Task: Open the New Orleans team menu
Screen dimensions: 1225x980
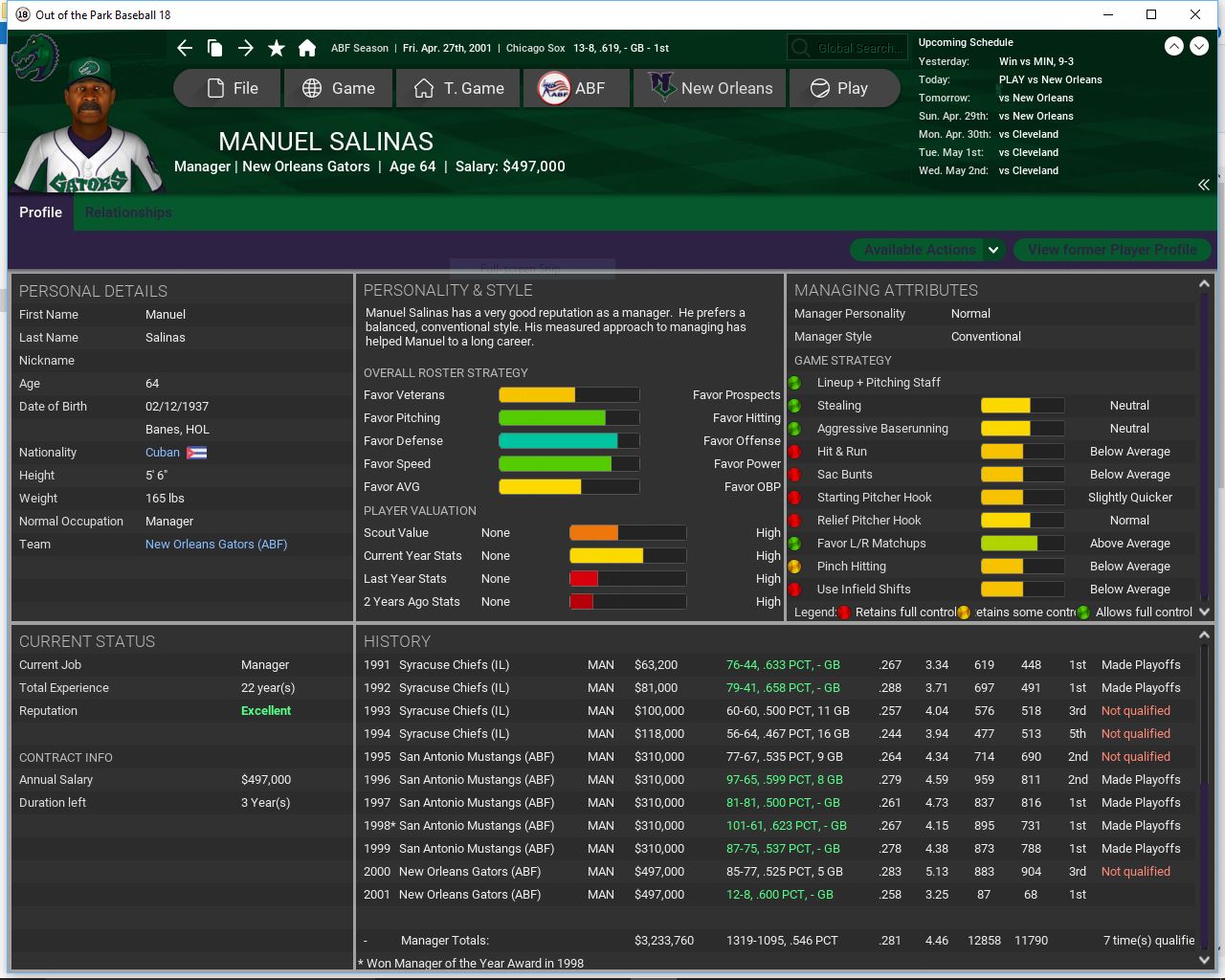Action: click(x=709, y=88)
